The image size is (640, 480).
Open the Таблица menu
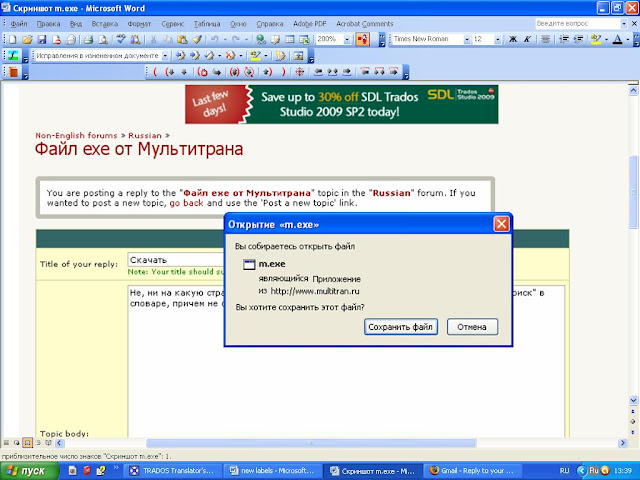[x=207, y=24]
